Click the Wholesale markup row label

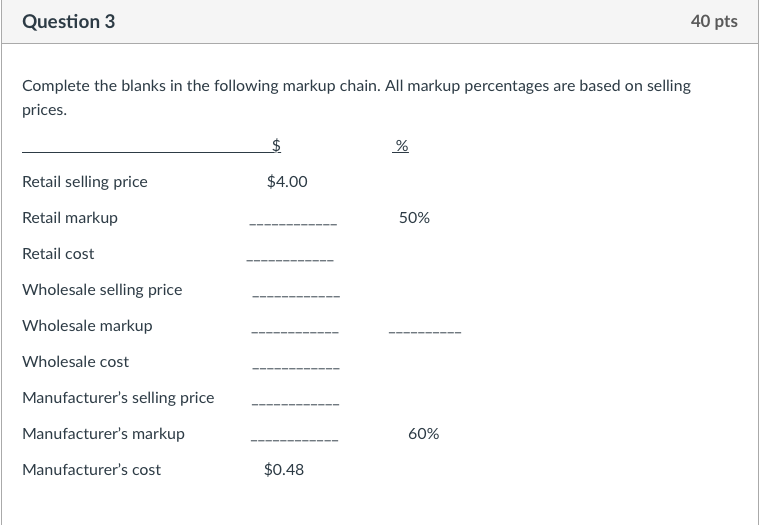point(87,326)
